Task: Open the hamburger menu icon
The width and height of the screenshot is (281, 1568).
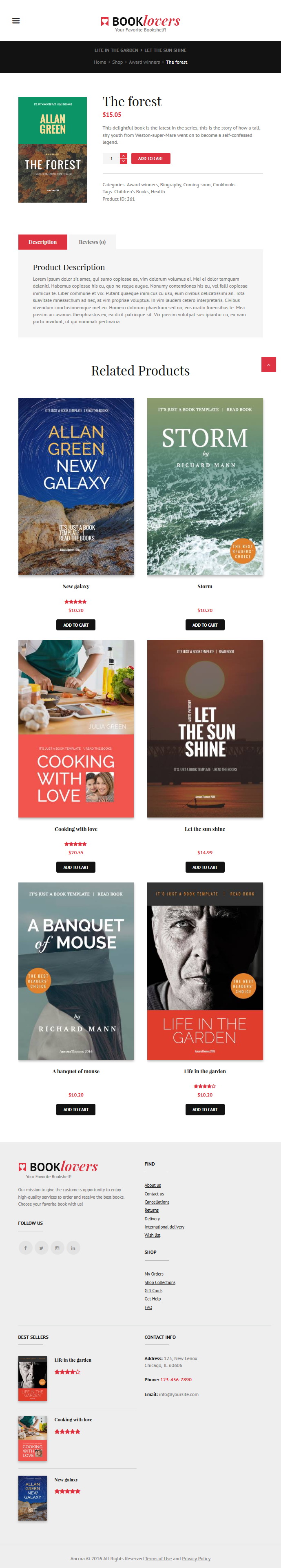Action: click(16, 21)
